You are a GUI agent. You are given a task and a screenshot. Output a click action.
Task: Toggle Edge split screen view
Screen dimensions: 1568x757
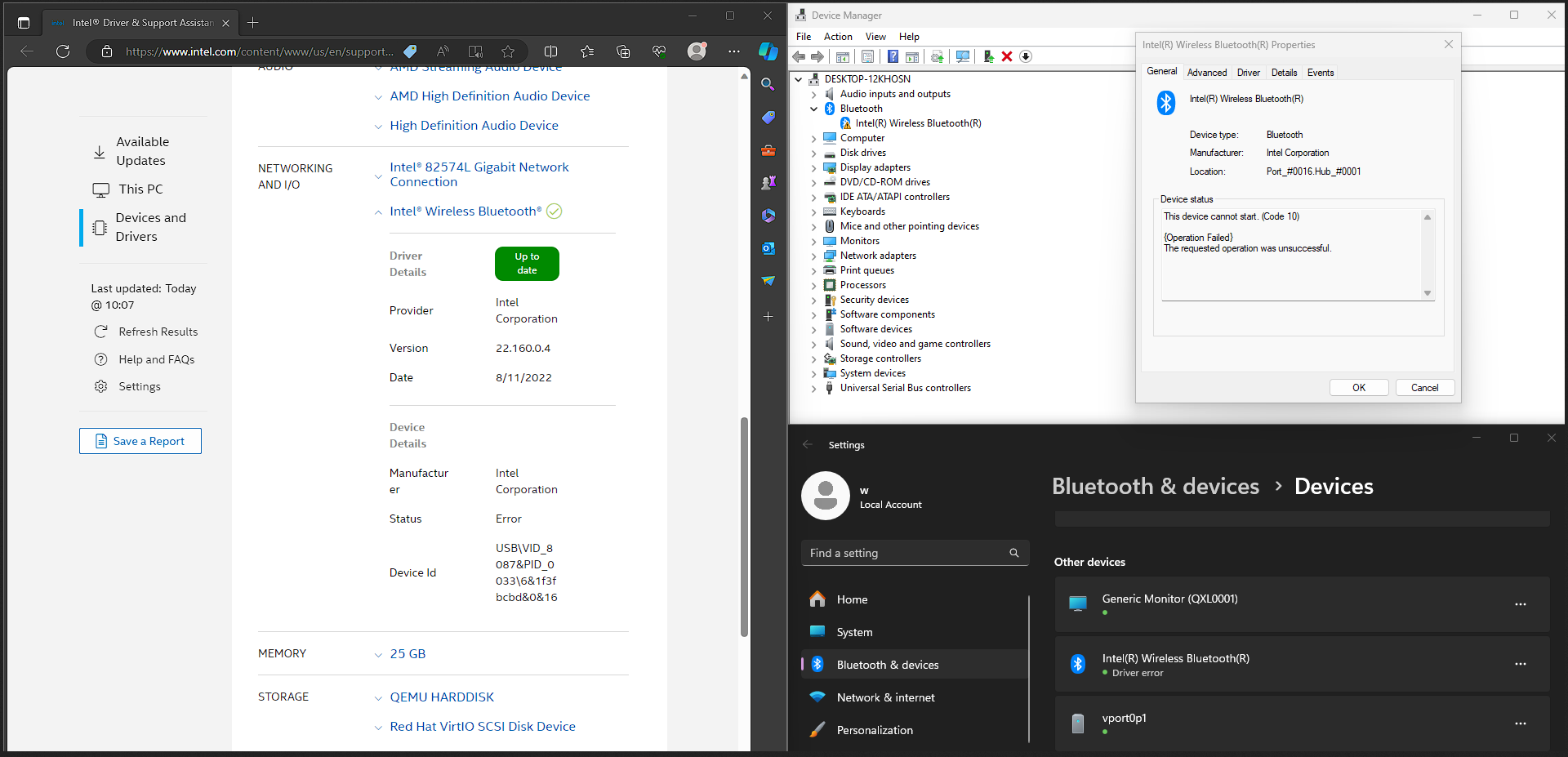[550, 51]
